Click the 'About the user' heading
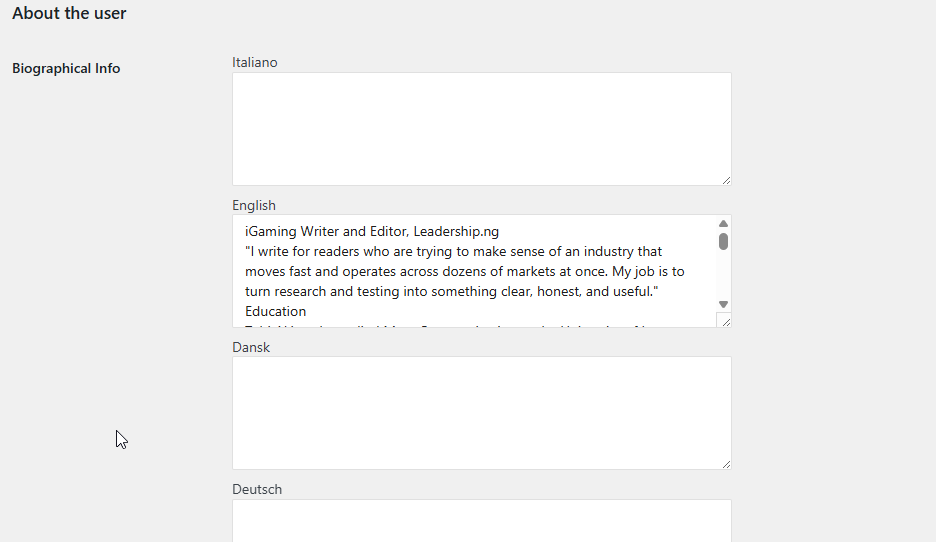936x542 pixels. pos(69,13)
